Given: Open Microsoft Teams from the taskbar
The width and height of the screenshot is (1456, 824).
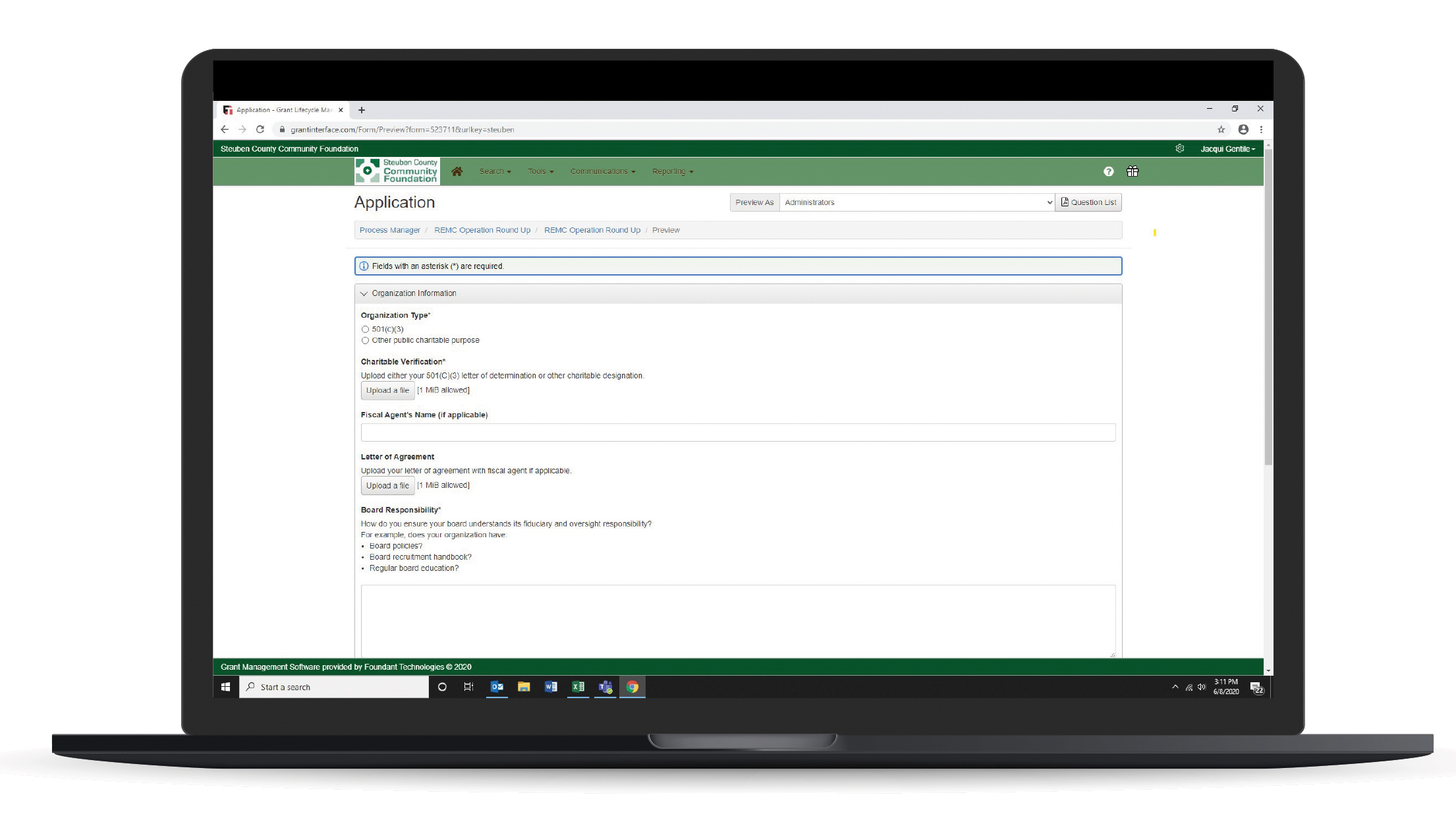Looking at the screenshot, I should coord(605,687).
